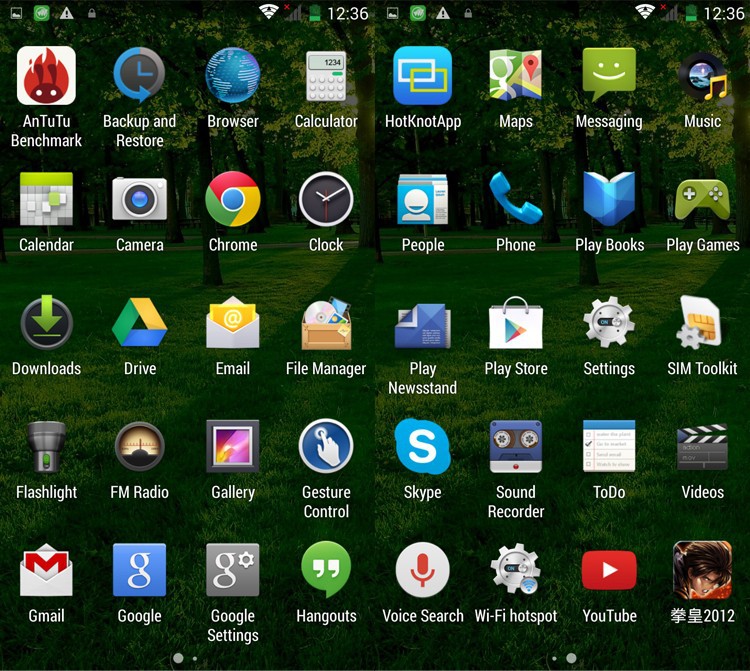750x671 pixels.
Task: Open the Hangouts app
Action: (326, 571)
